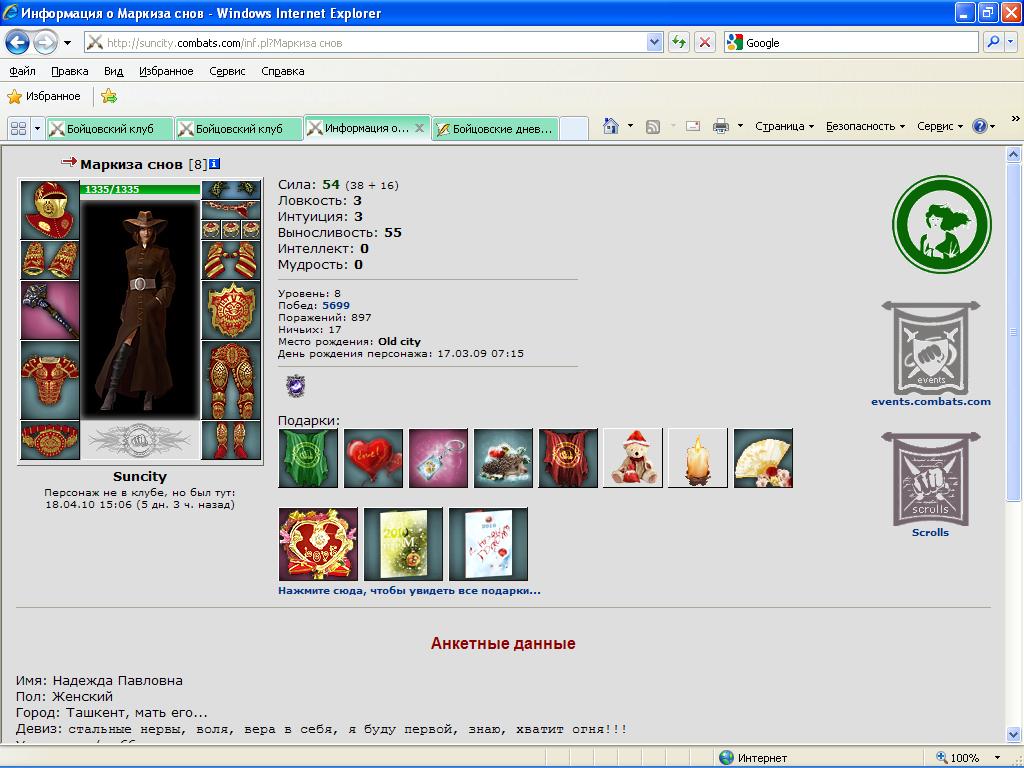Viewport: 1024px width, 768px height.
Task: Click the necklace equipment slot icon
Action: point(231,210)
